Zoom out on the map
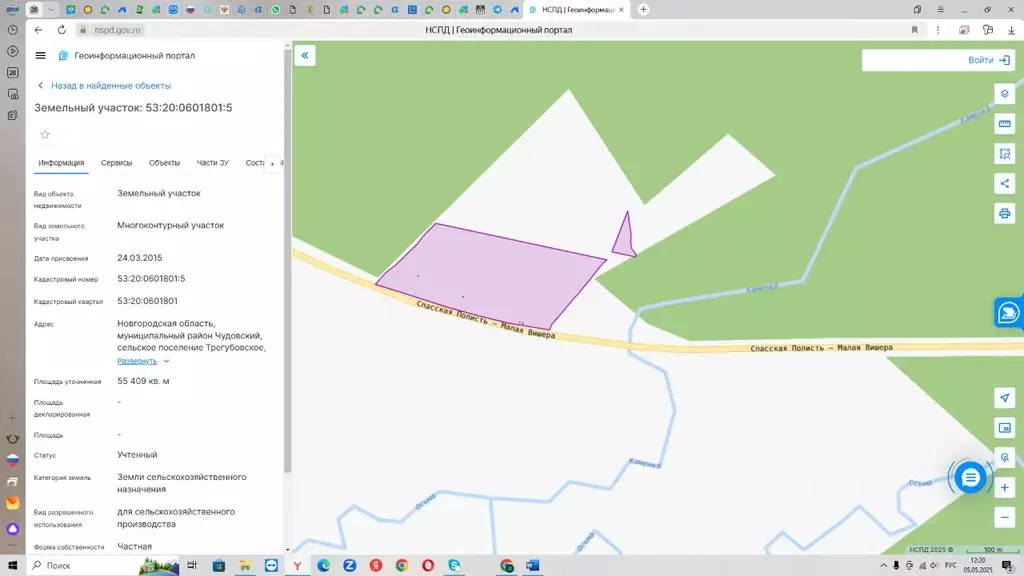The width and height of the screenshot is (1024, 576). tap(1005, 518)
